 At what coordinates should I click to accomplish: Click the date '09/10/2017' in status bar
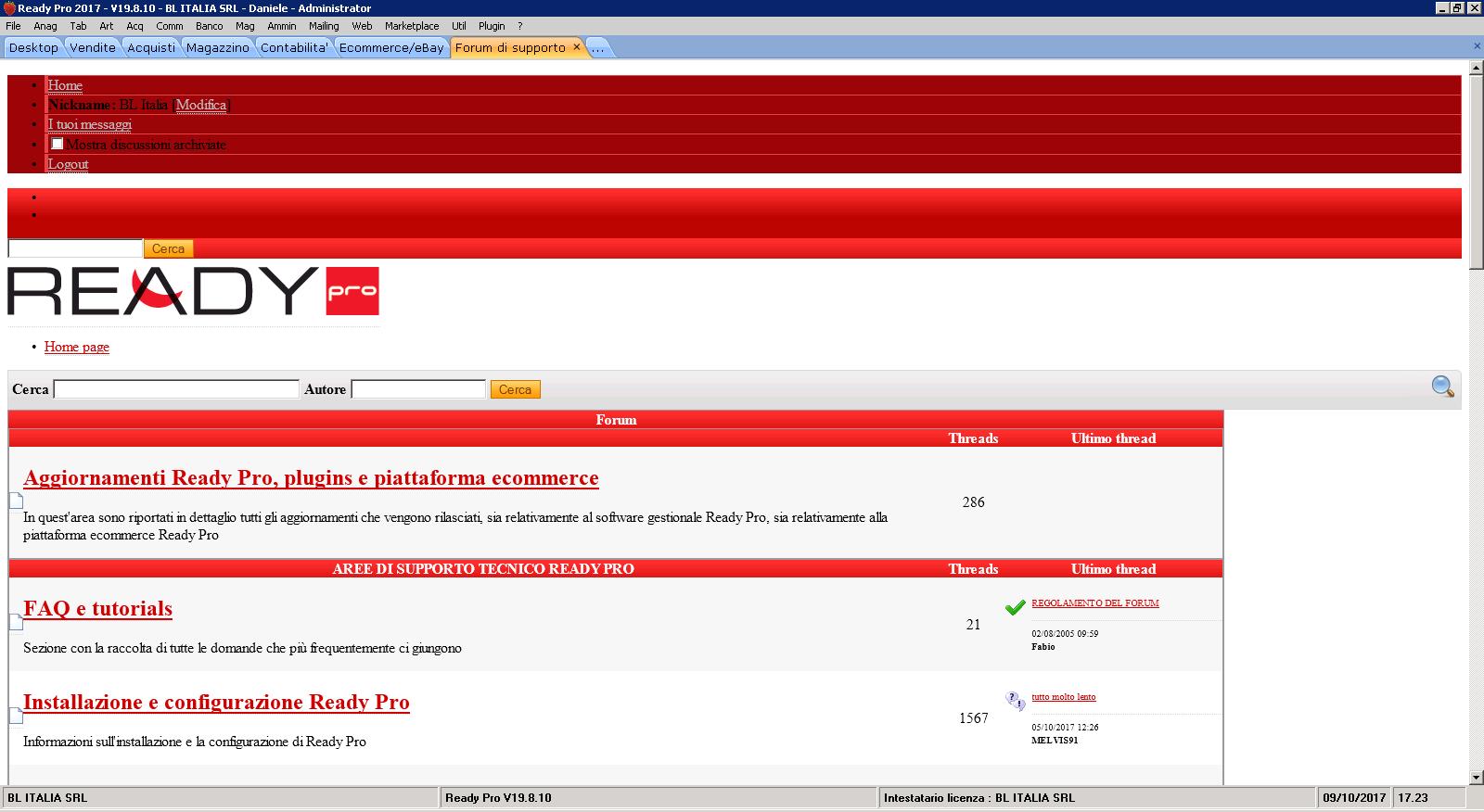pos(1354,798)
